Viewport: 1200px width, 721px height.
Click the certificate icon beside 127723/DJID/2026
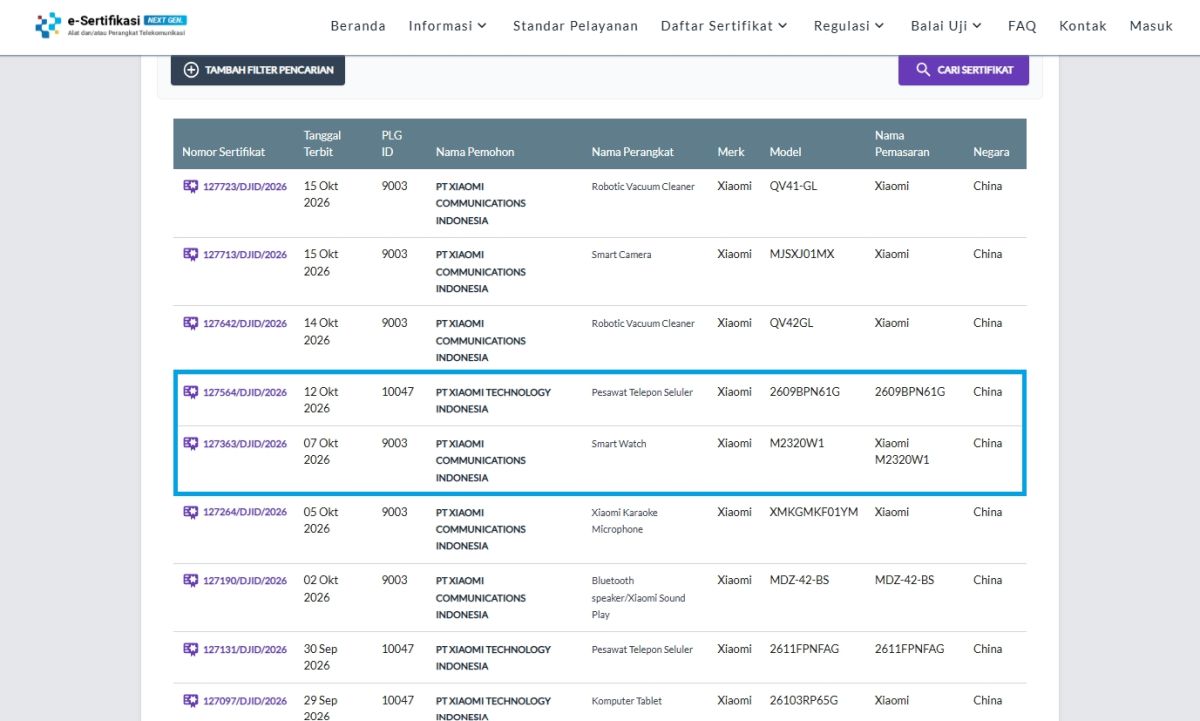tap(191, 186)
